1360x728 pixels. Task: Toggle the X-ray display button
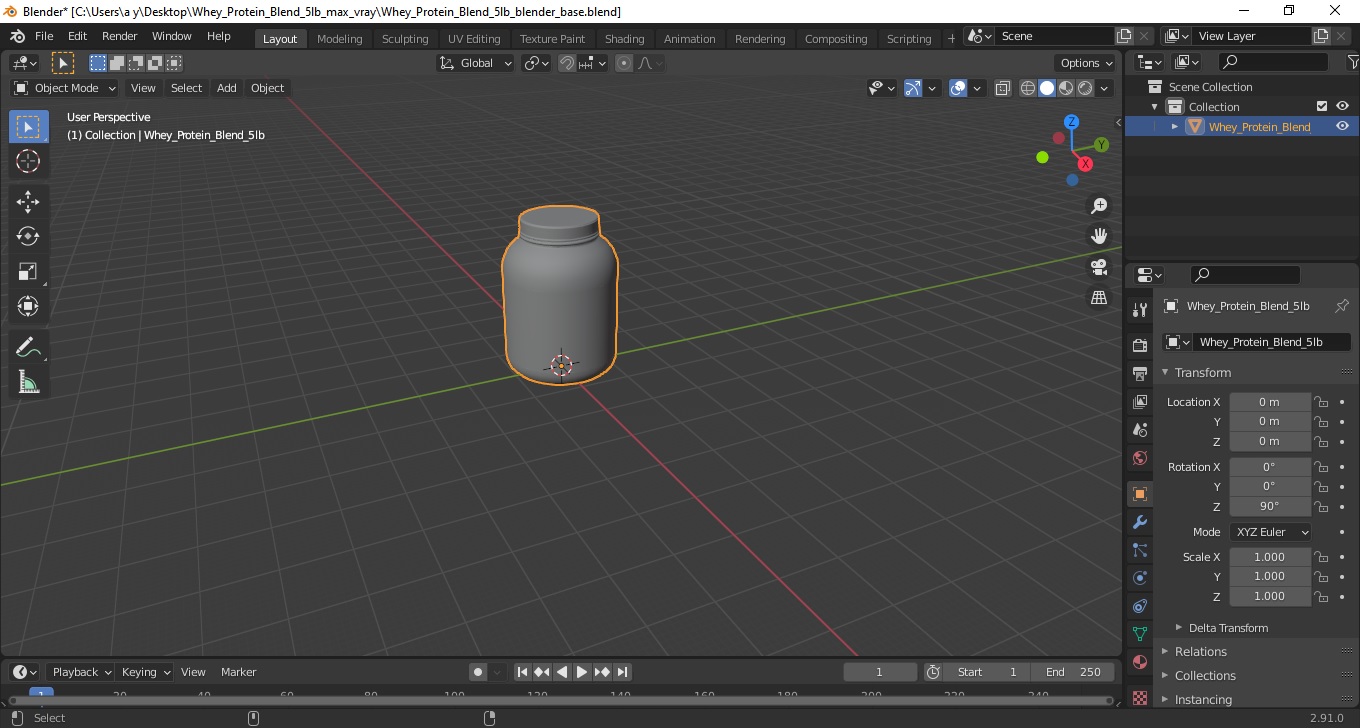(x=1003, y=88)
